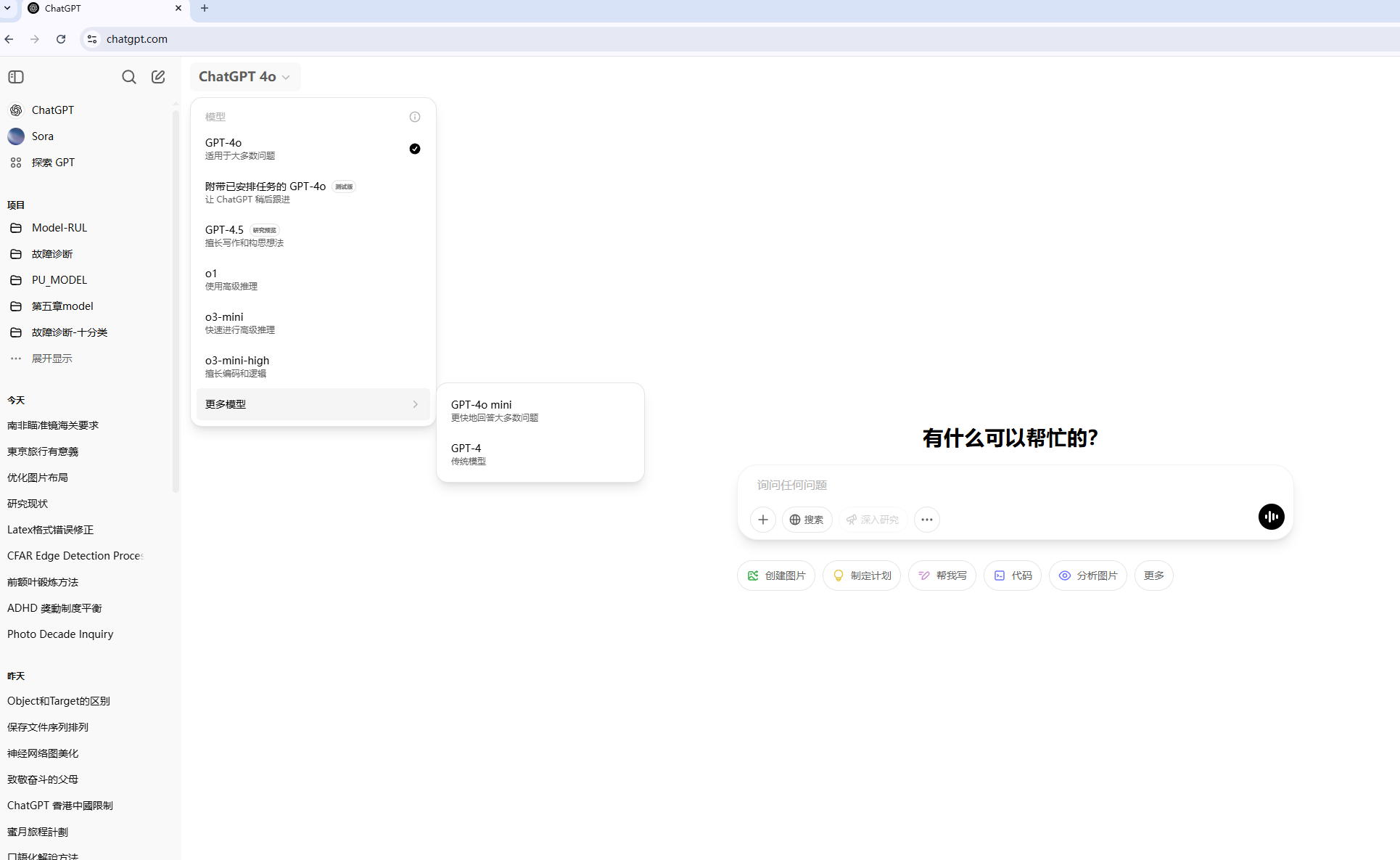Click the folder icon next to 第五章model

tap(16, 306)
